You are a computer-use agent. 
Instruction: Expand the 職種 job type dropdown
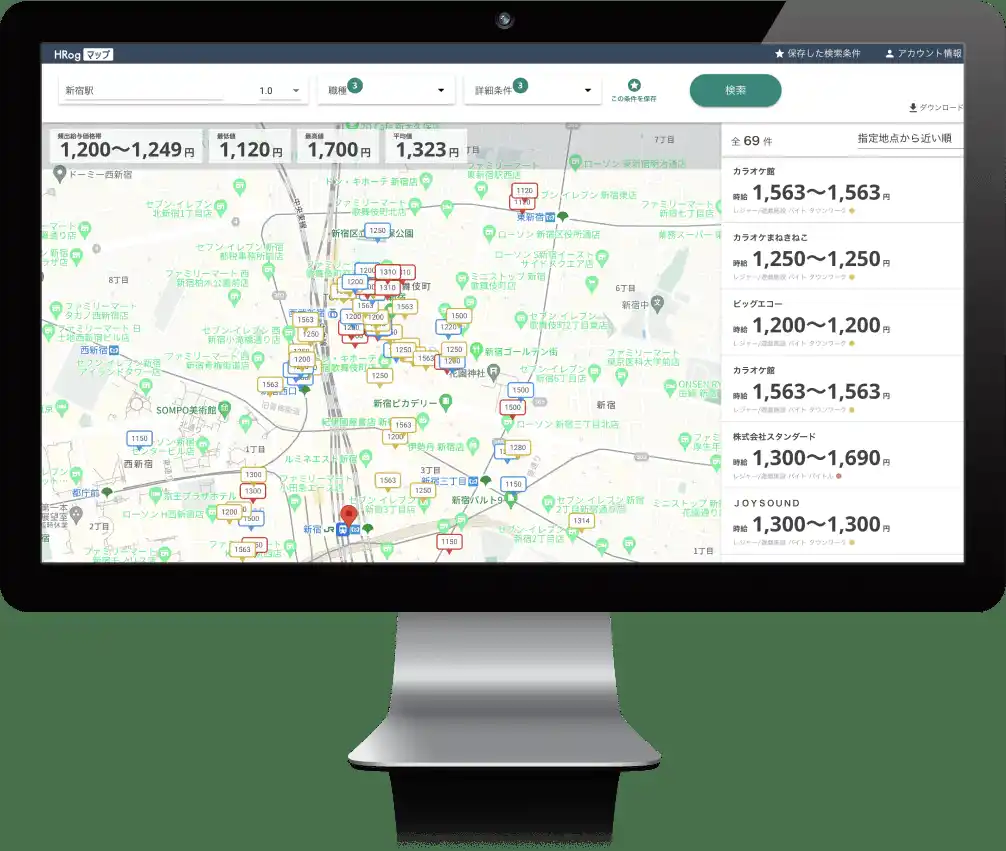(386, 91)
